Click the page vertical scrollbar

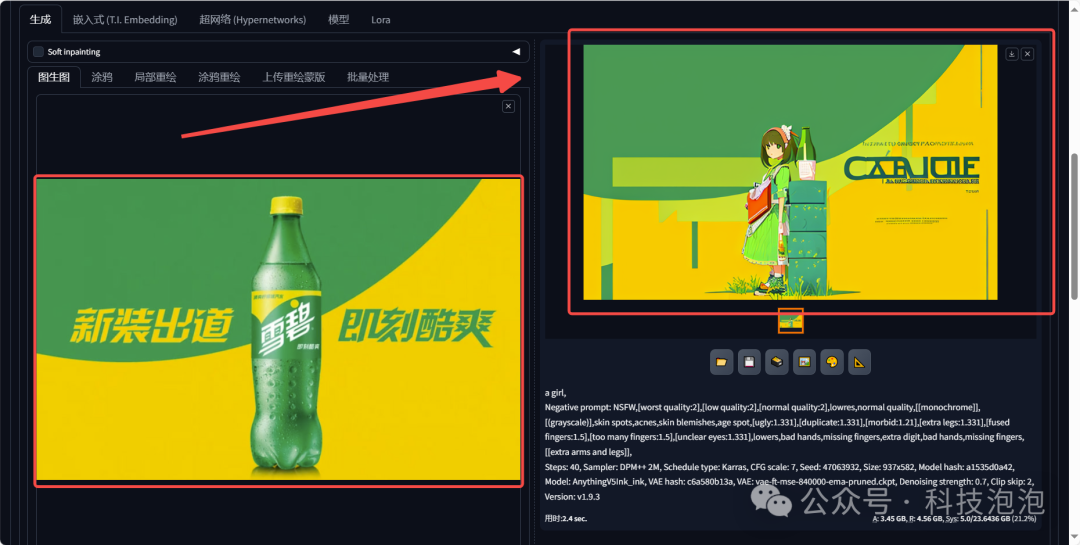tap(1074, 226)
